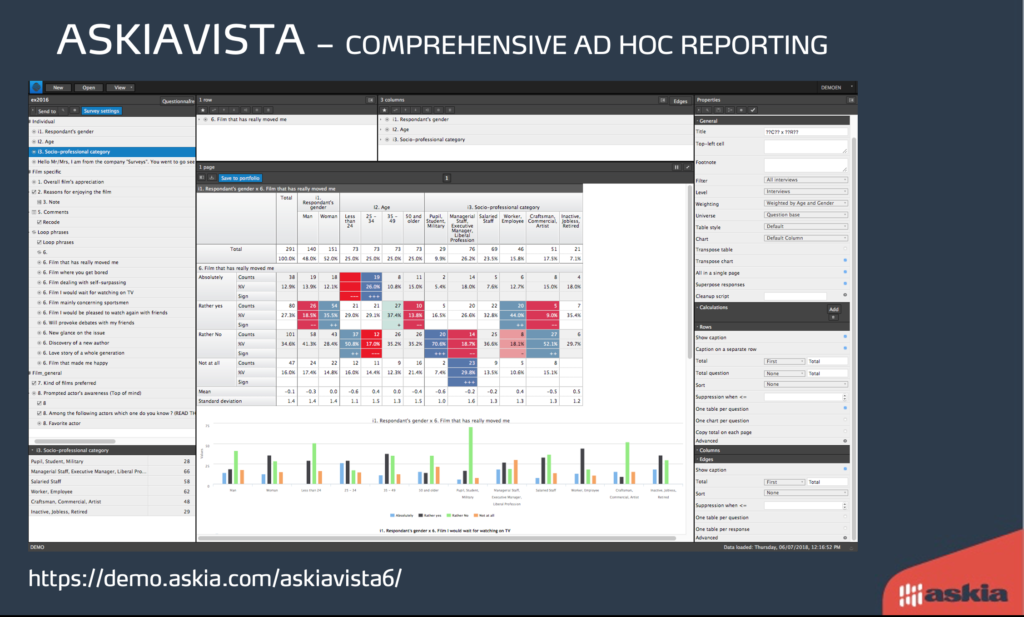Click the pause-style icon in the 1 page header
This screenshot has width=1024, height=617.
(x=677, y=167)
